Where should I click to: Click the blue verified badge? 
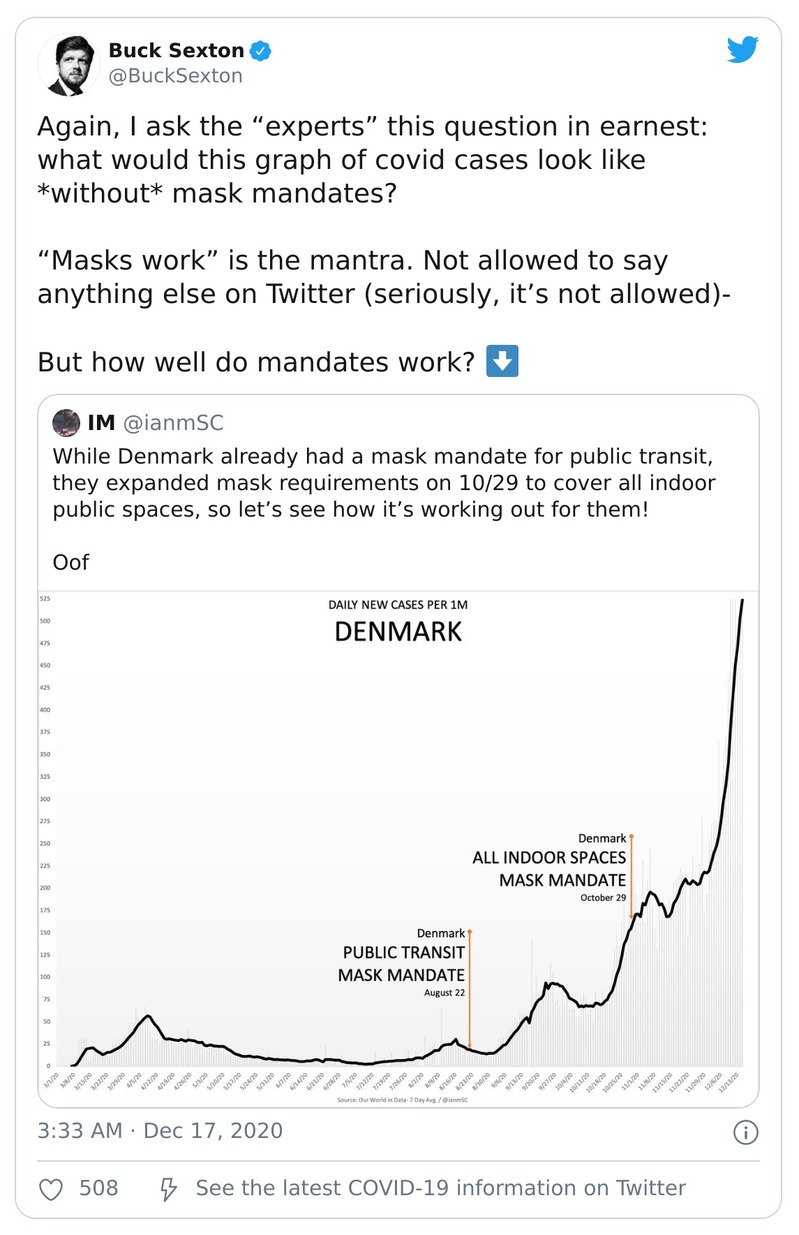click(x=259, y=50)
